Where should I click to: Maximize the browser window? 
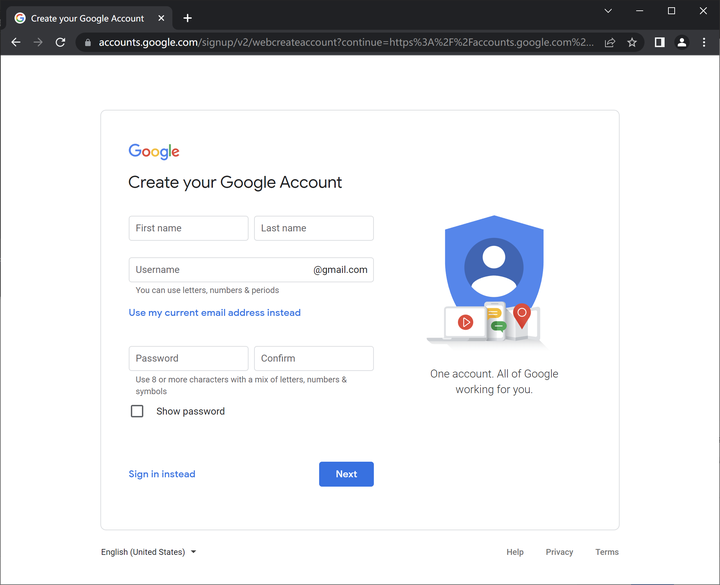click(671, 11)
